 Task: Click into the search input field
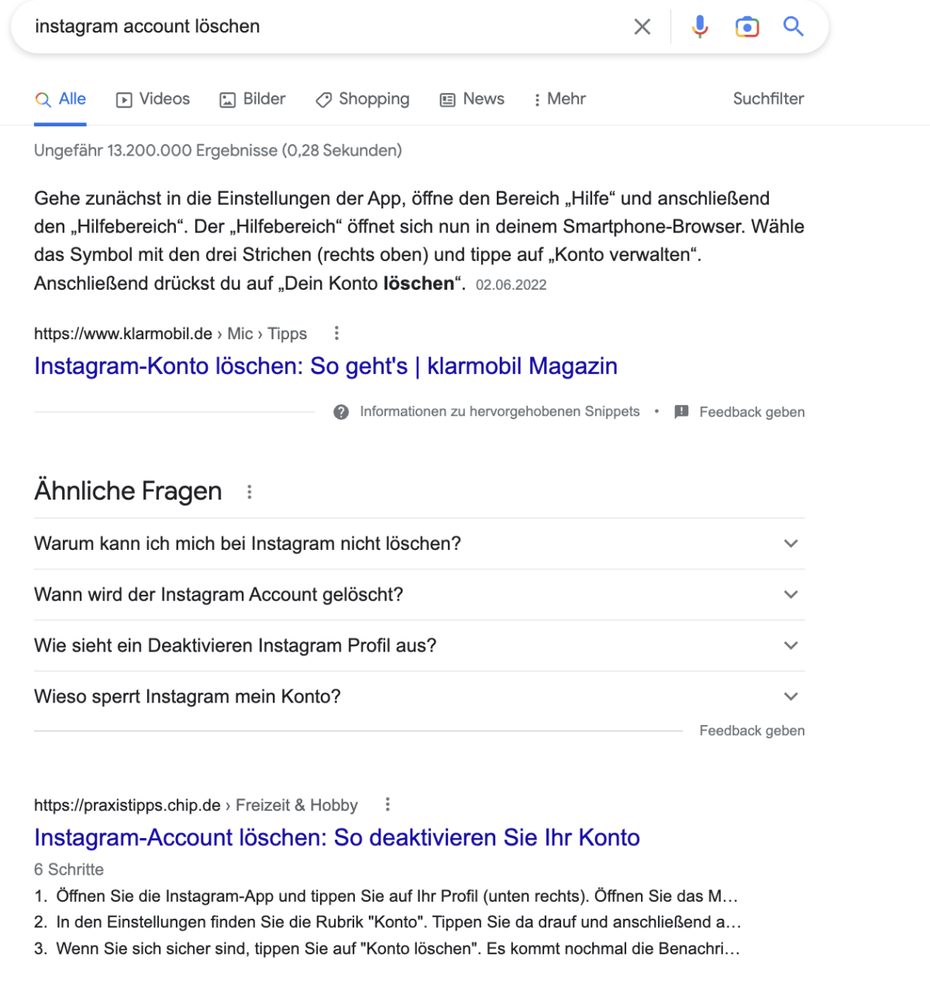click(320, 27)
